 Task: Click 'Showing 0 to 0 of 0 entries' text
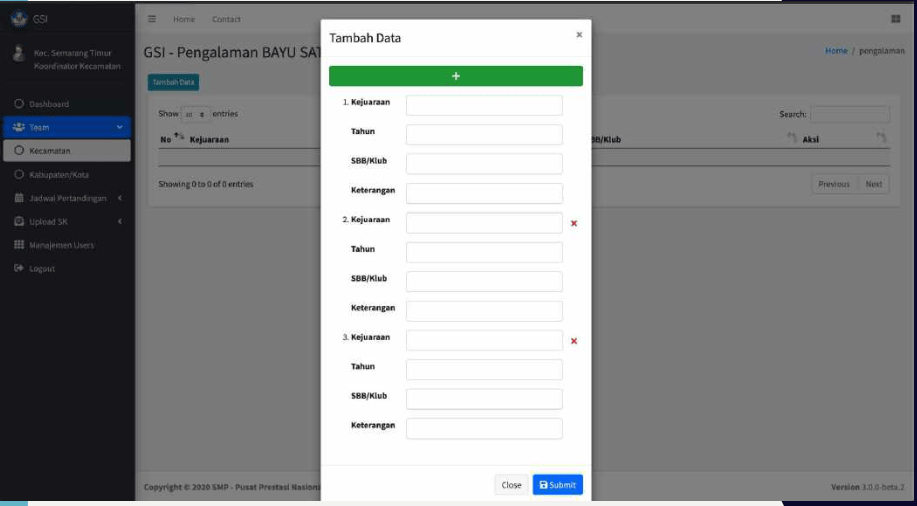(x=206, y=184)
